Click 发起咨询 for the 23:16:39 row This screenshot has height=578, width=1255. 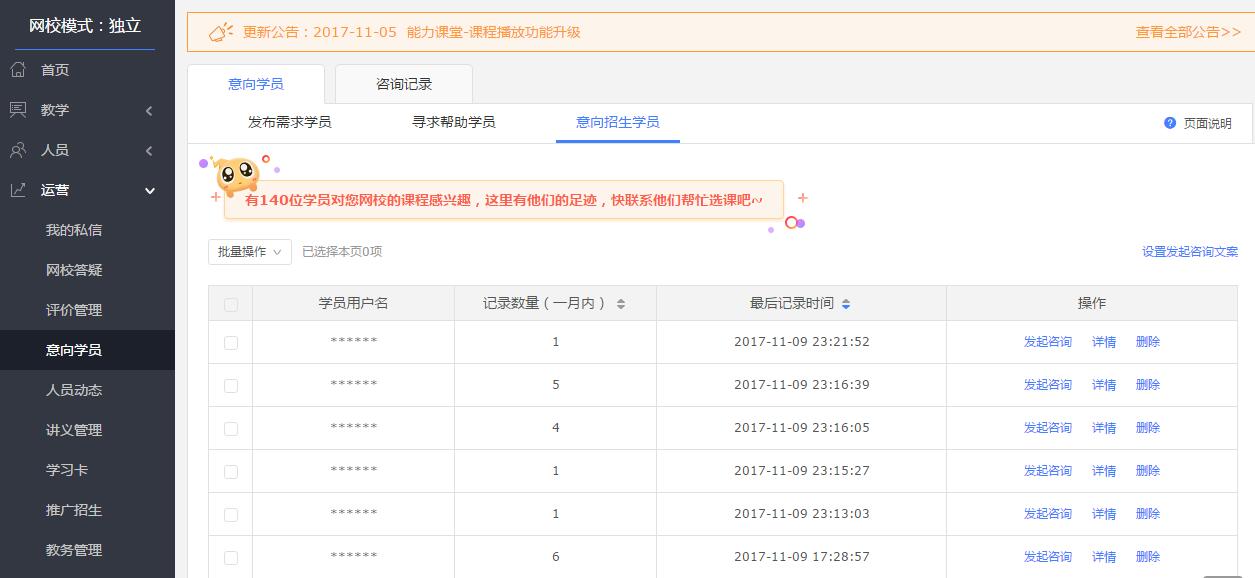(x=1047, y=385)
